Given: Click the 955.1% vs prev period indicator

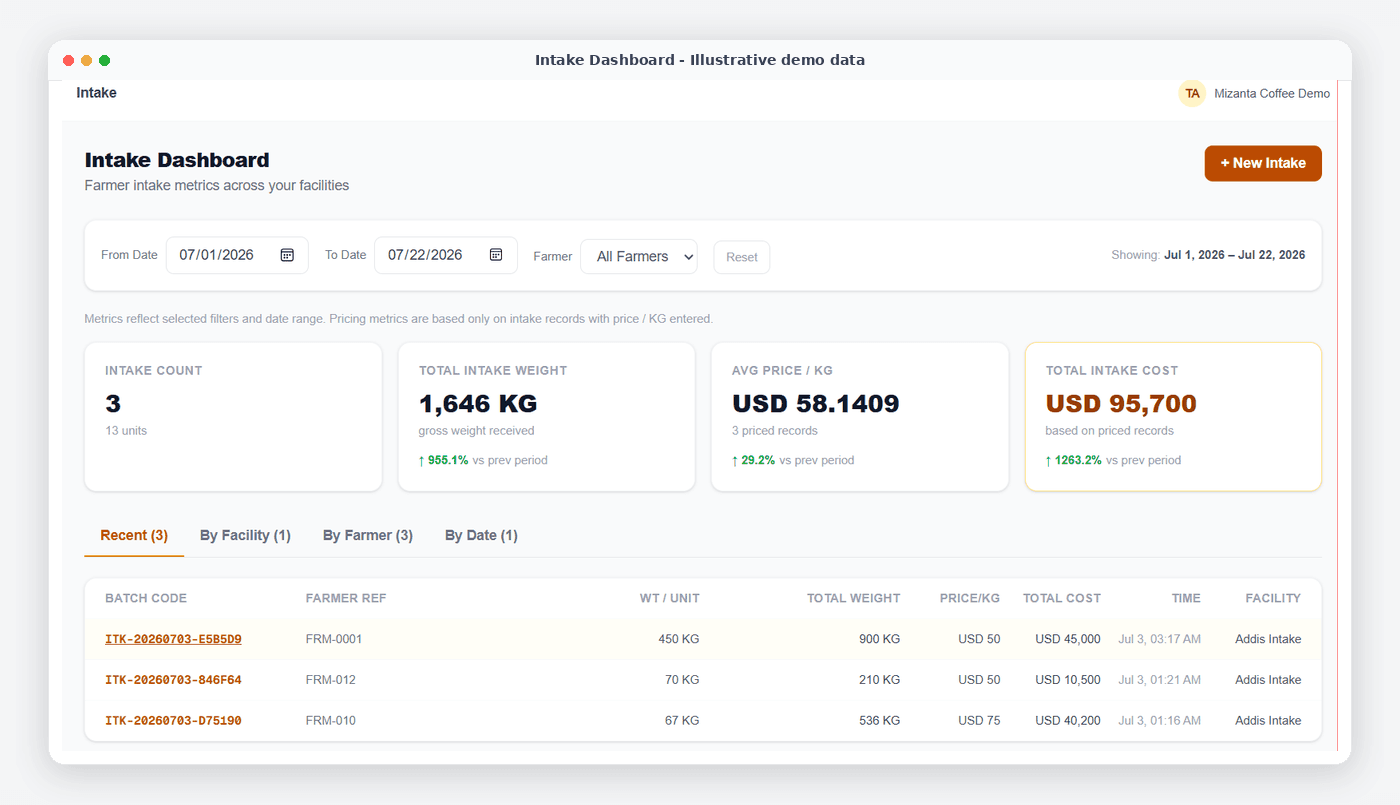Looking at the screenshot, I should (483, 461).
